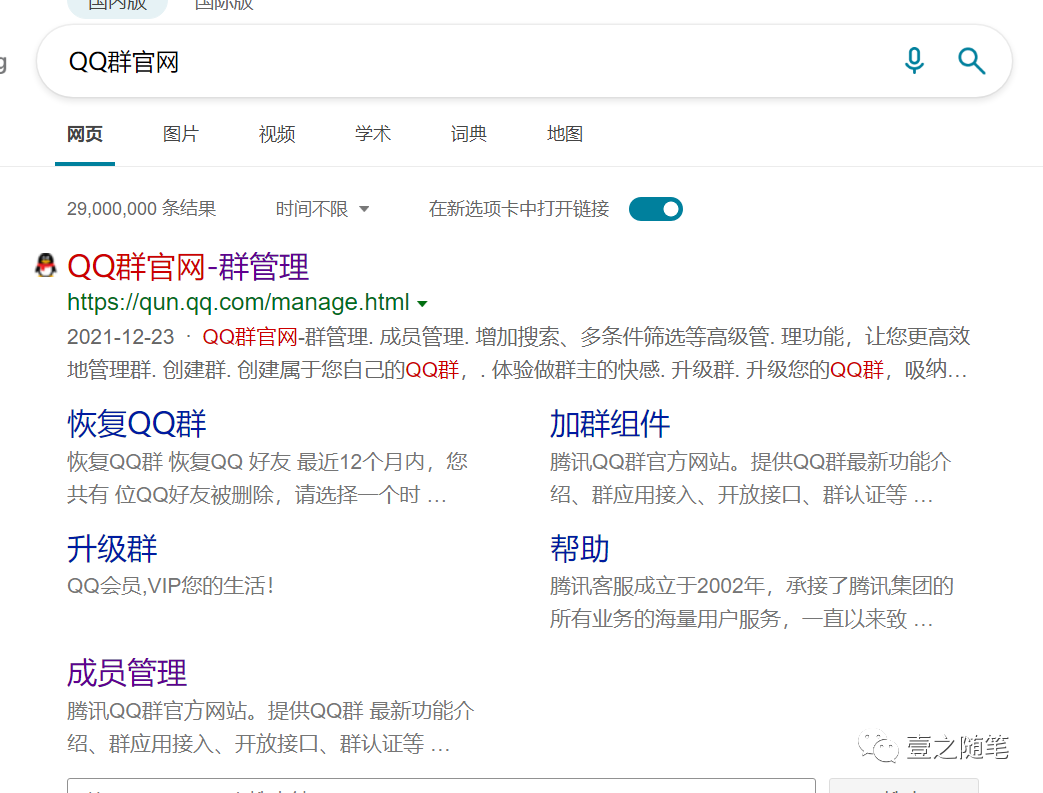Screen dimensions: 1043x793
Task: Open the 加群组件 link
Action: (610, 424)
